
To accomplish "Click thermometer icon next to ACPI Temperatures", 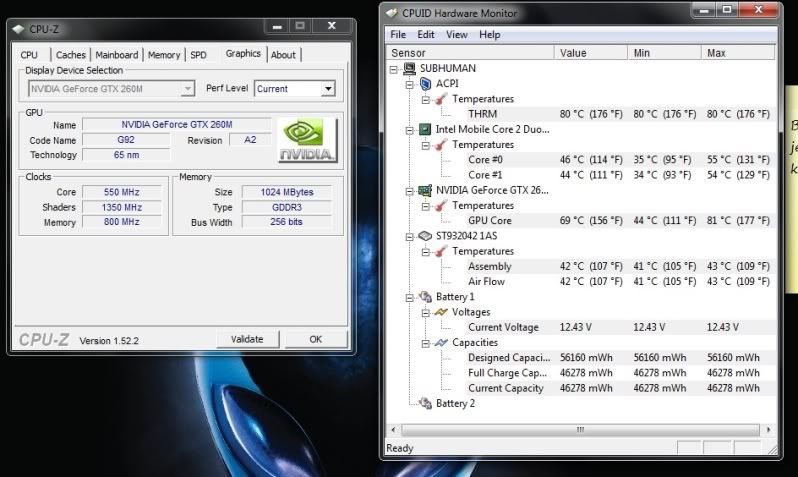I will 441,99.
